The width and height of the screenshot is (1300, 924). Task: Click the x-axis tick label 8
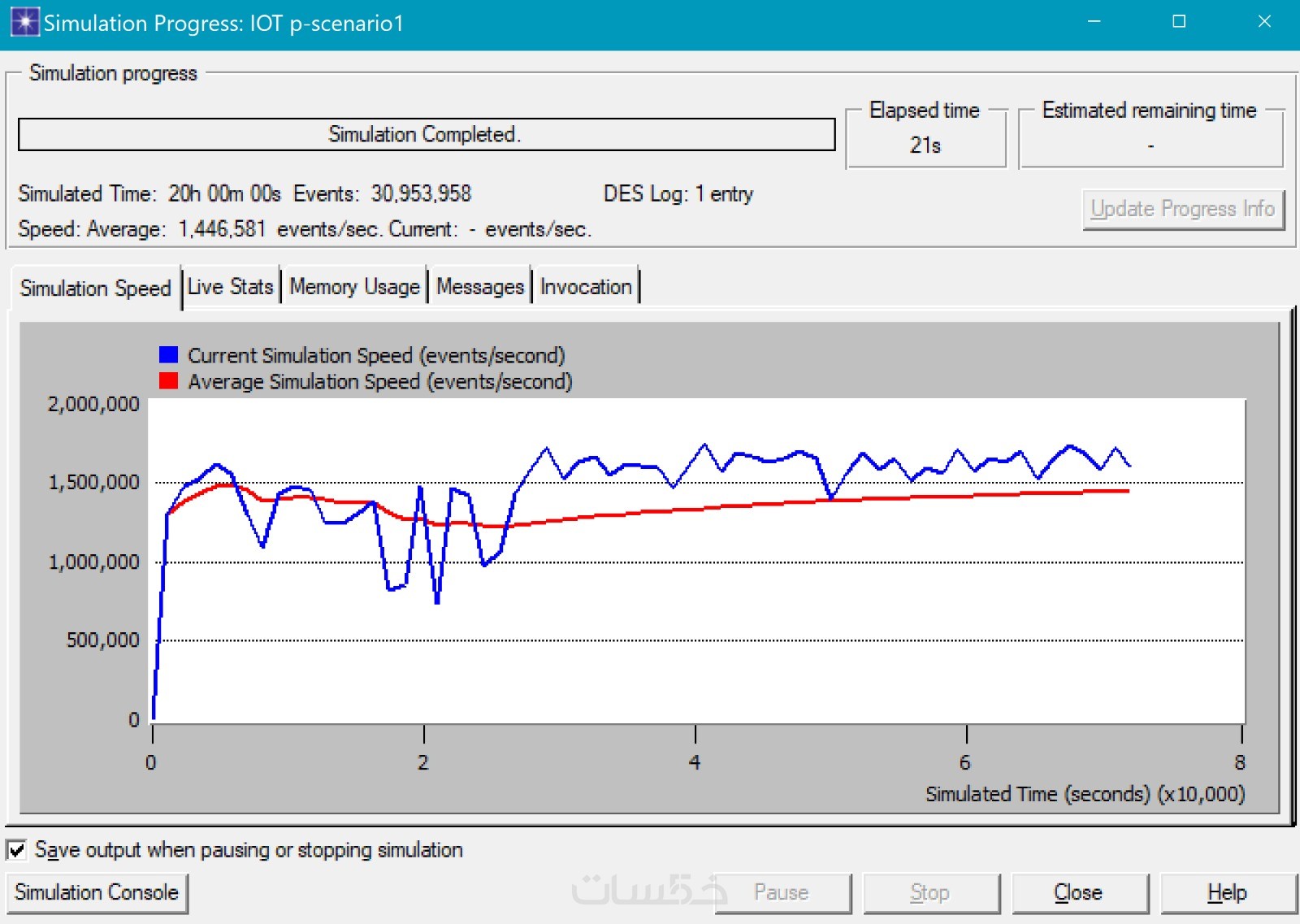click(1240, 762)
